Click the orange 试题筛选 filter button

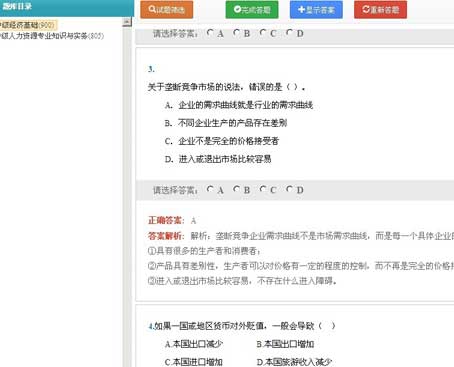[x=167, y=10]
